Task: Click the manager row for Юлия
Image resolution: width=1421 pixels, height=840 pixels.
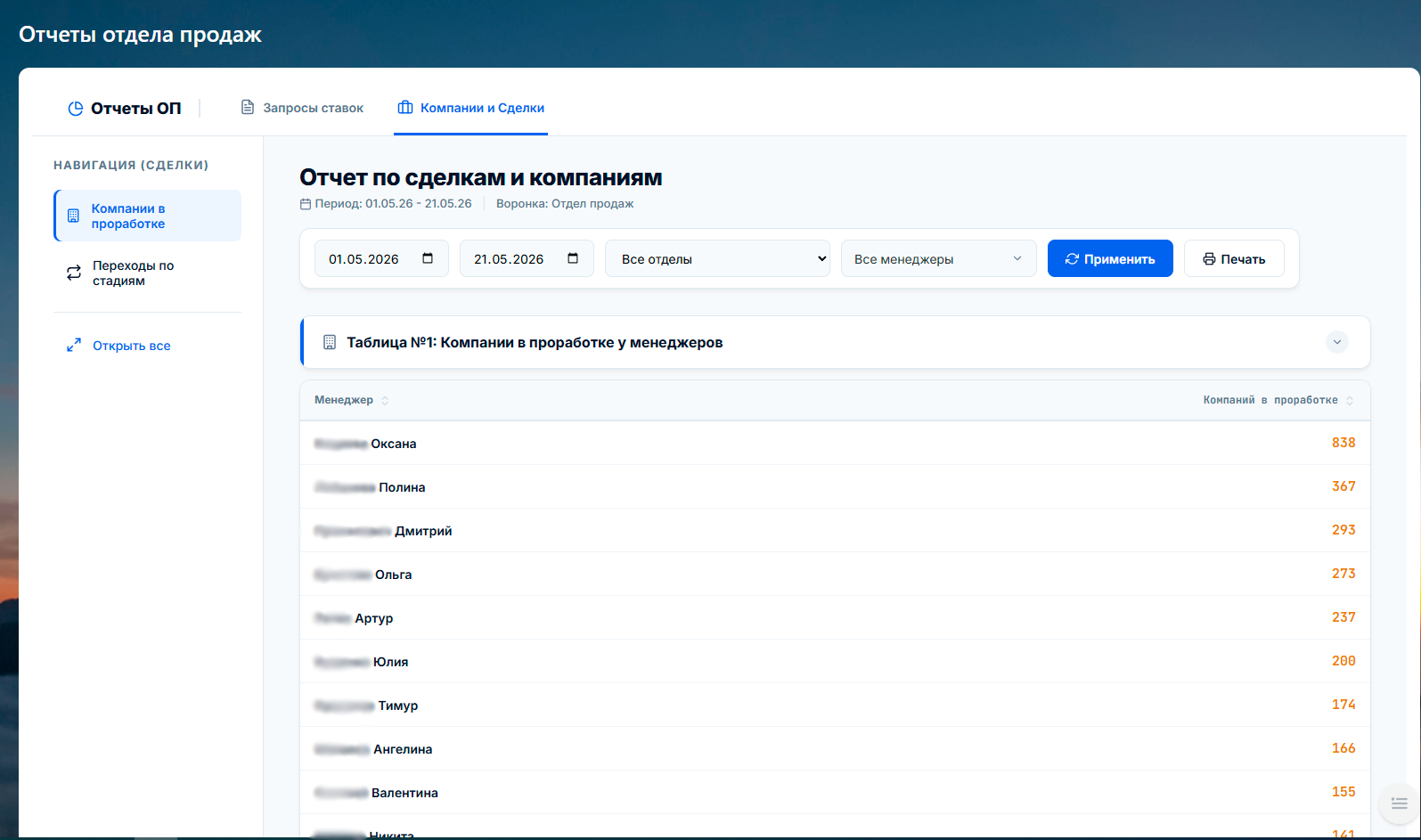Action: [835, 661]
